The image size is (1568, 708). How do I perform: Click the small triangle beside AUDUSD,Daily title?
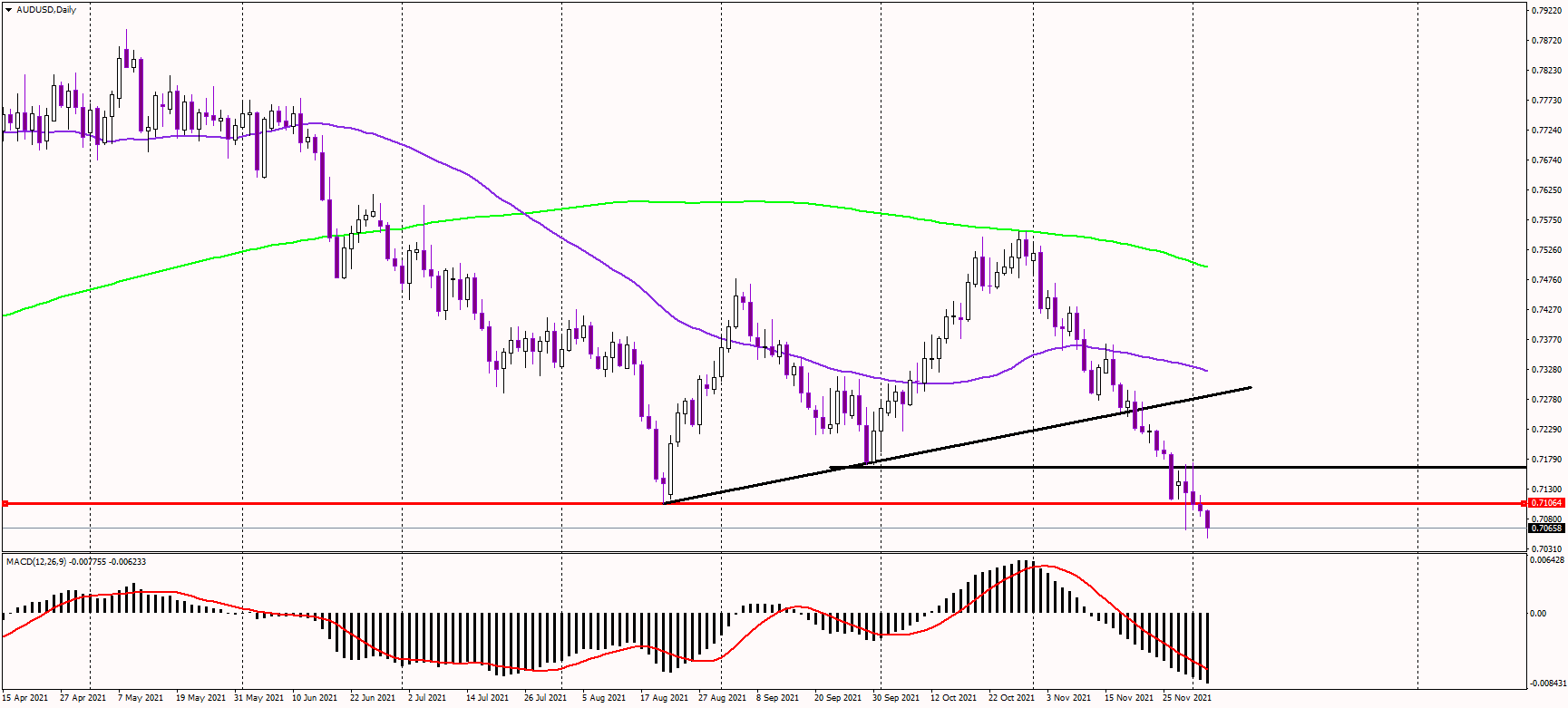tap(8, 10)
